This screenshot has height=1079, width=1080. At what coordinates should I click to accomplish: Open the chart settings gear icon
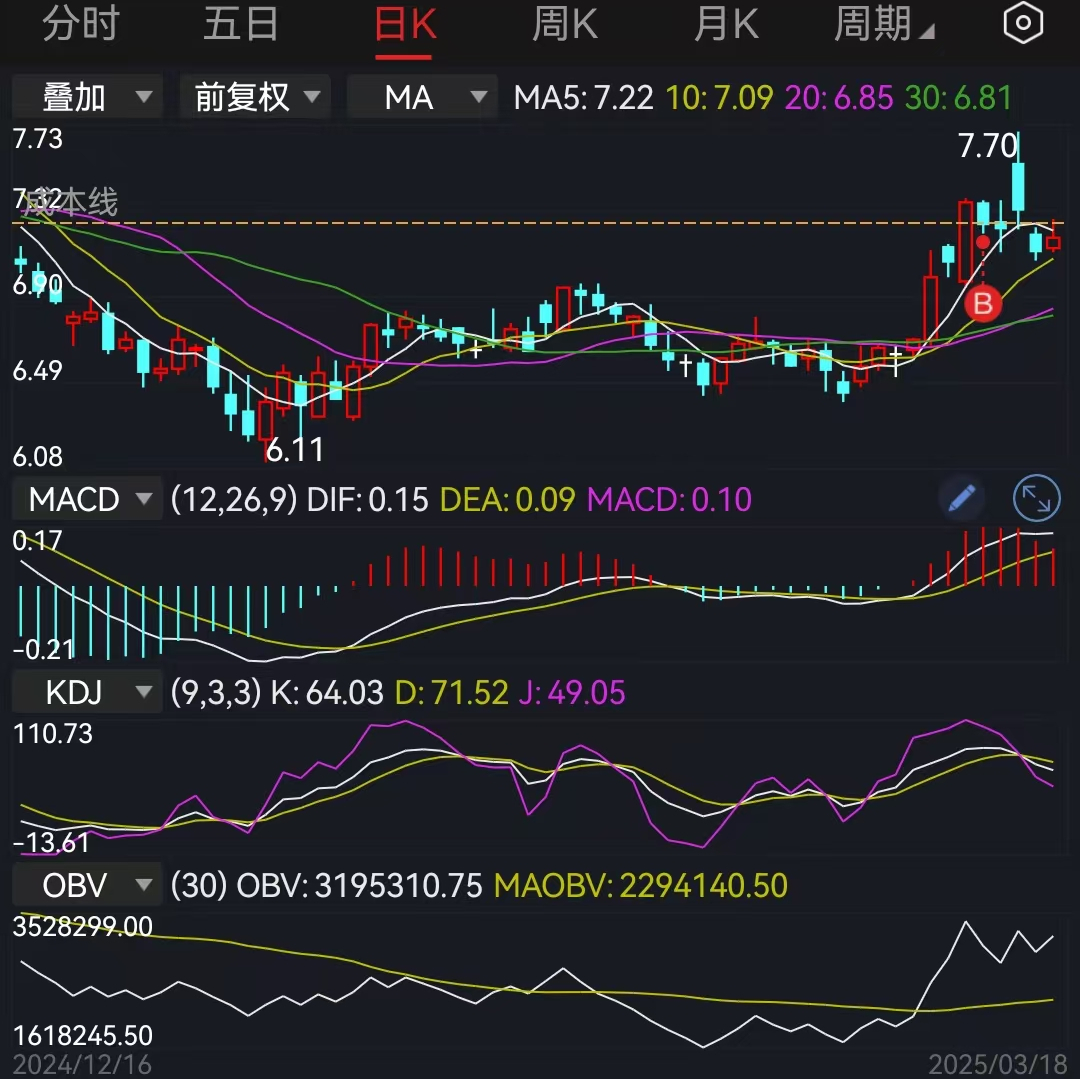tap(1023, 22)
